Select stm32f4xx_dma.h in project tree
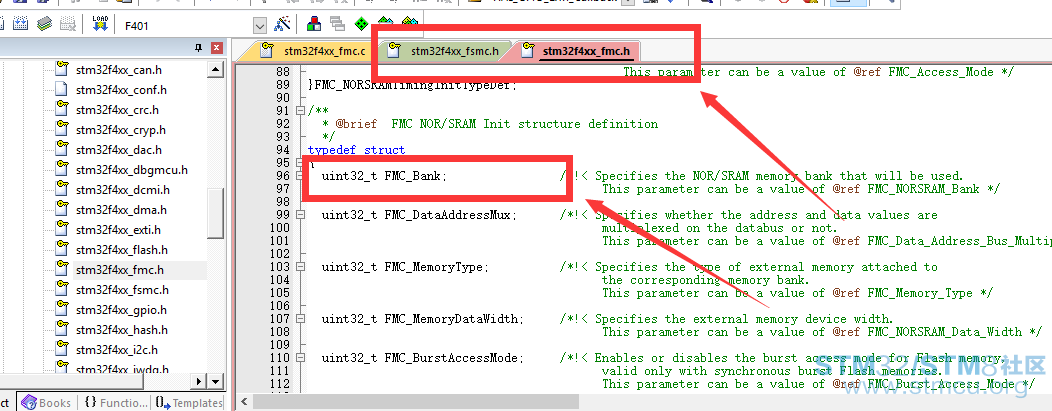The width and height of the screenshot is (1052, 411). click(120, 210)
